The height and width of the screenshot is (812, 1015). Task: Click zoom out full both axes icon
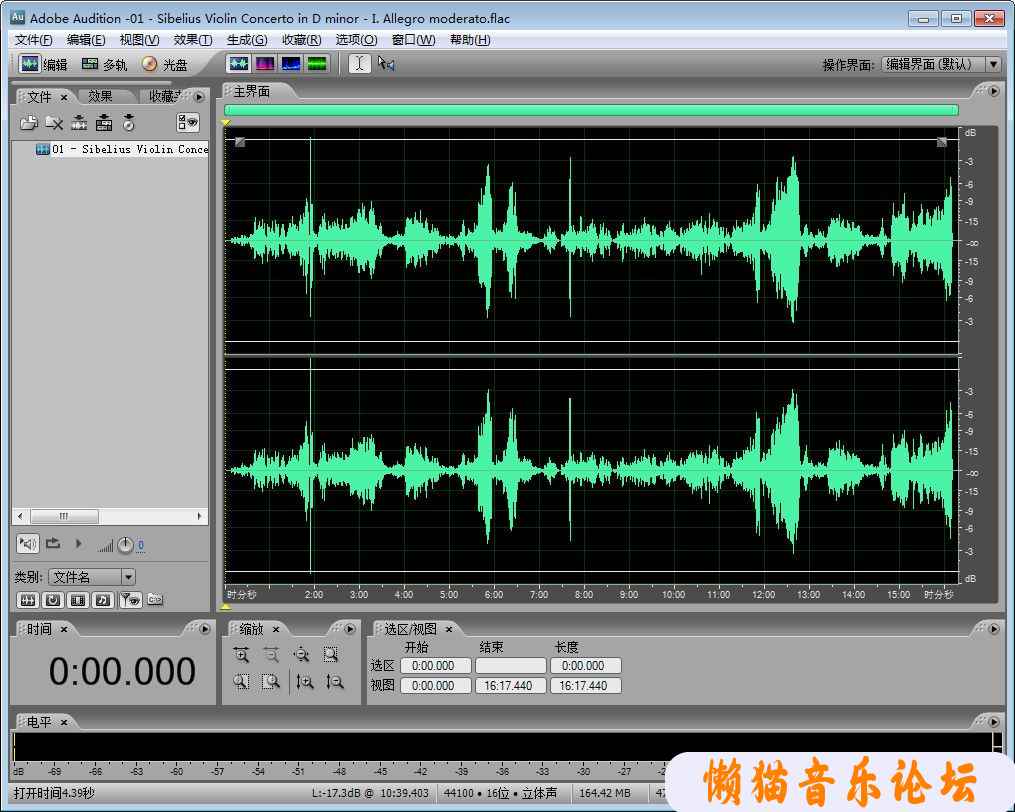301,655
